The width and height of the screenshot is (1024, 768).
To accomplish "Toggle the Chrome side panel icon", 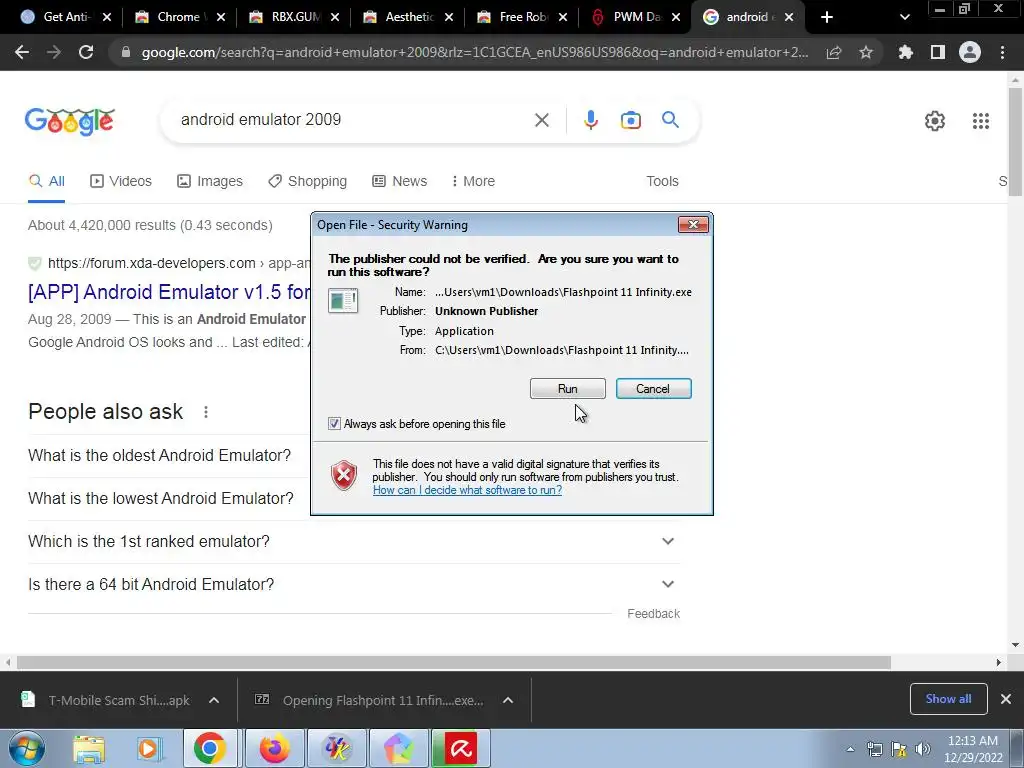I will pos(938,52).
